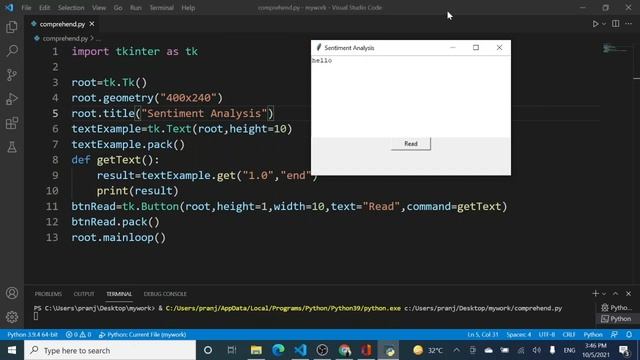The width and height of the screenshot is (640, 360).
Task: Open the Run and Debug view
Action: pos(12,99)
